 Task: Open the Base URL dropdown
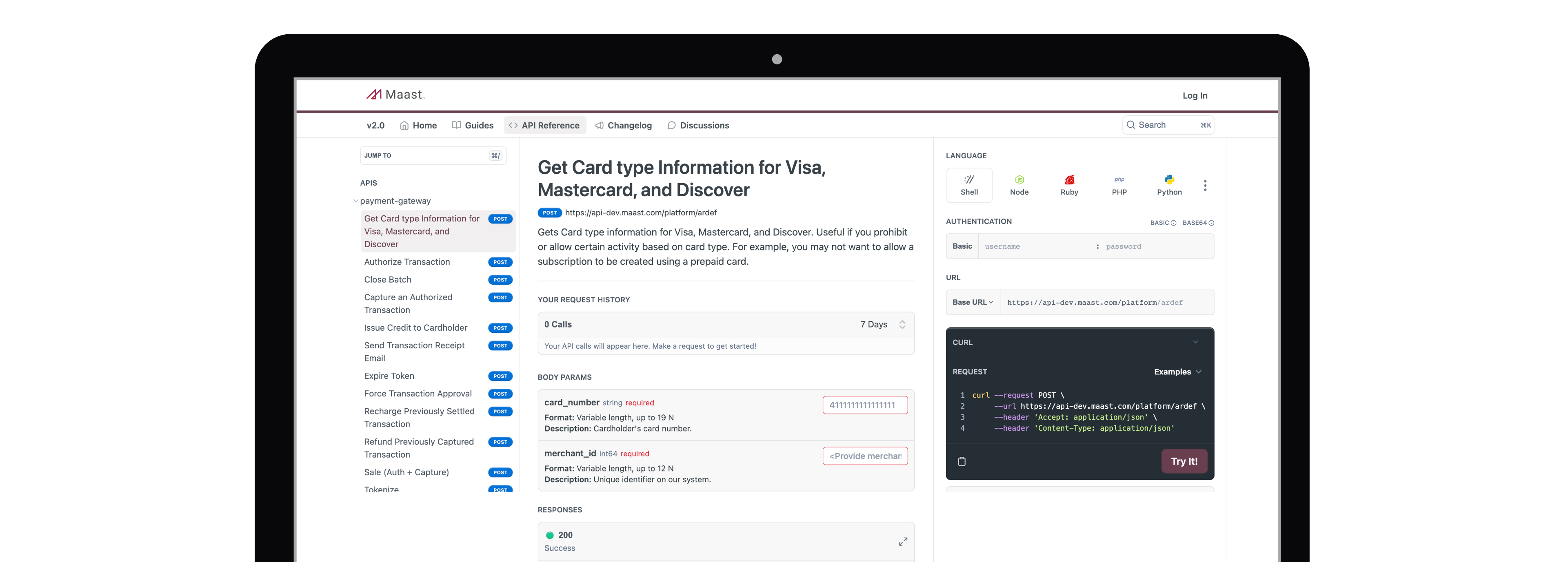(973, 302)
